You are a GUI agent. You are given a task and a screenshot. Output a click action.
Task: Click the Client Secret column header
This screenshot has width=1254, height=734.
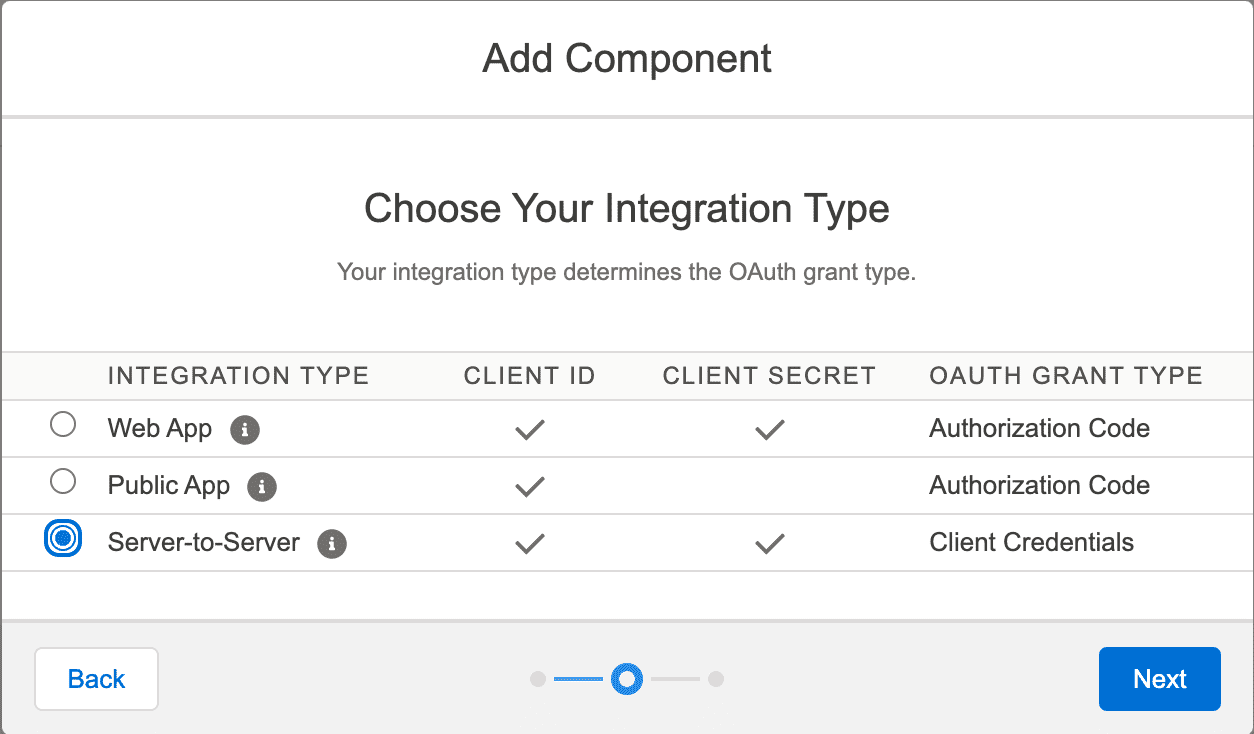(x=769, y=376)
